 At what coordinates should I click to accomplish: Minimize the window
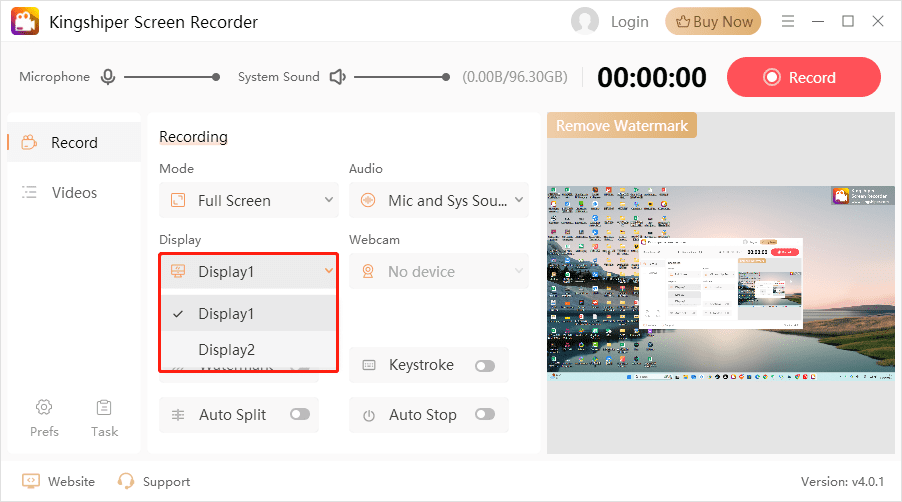(x=817, y=21)
